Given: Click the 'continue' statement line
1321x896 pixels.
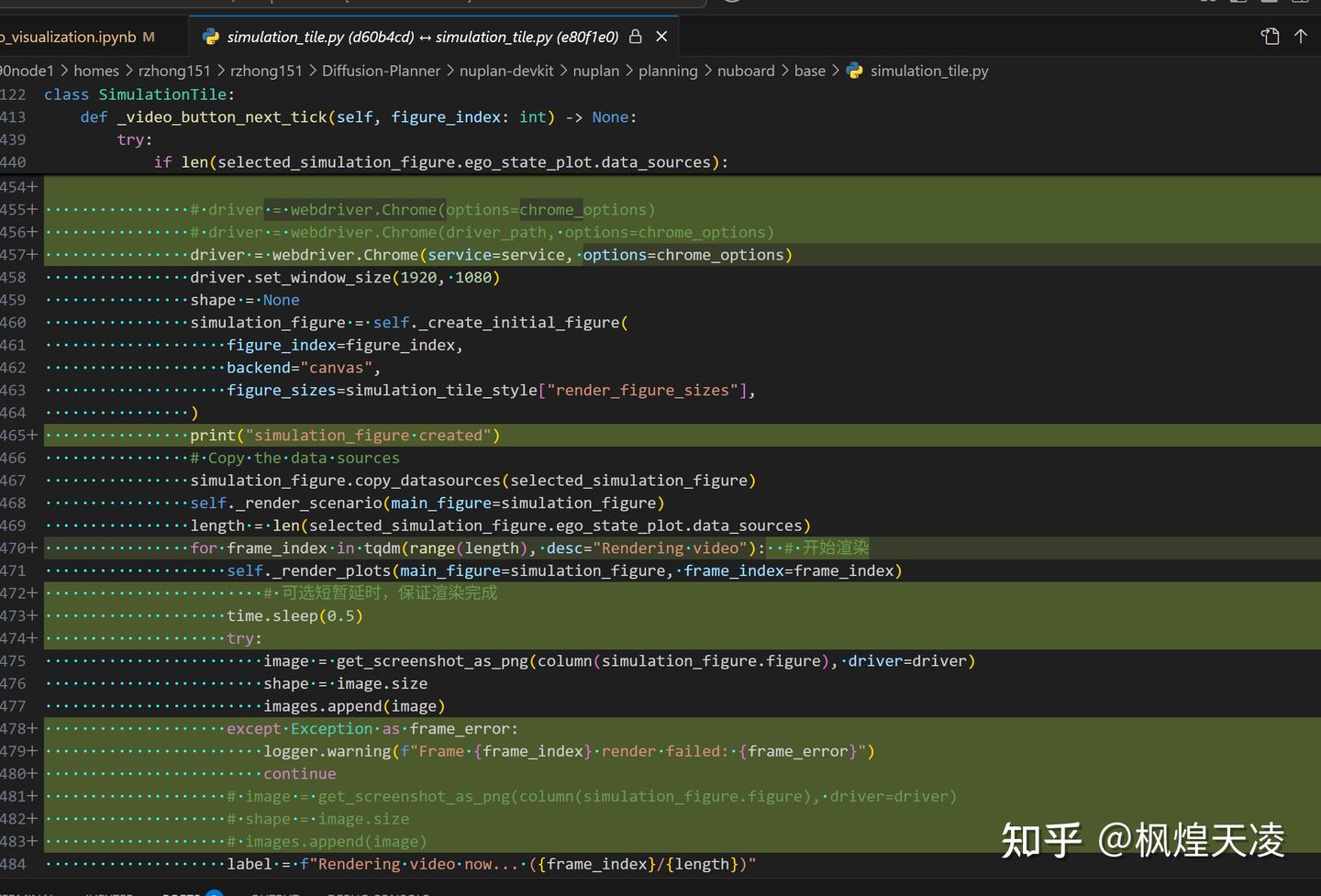Looking at the screenshot, I should point(300,774).
